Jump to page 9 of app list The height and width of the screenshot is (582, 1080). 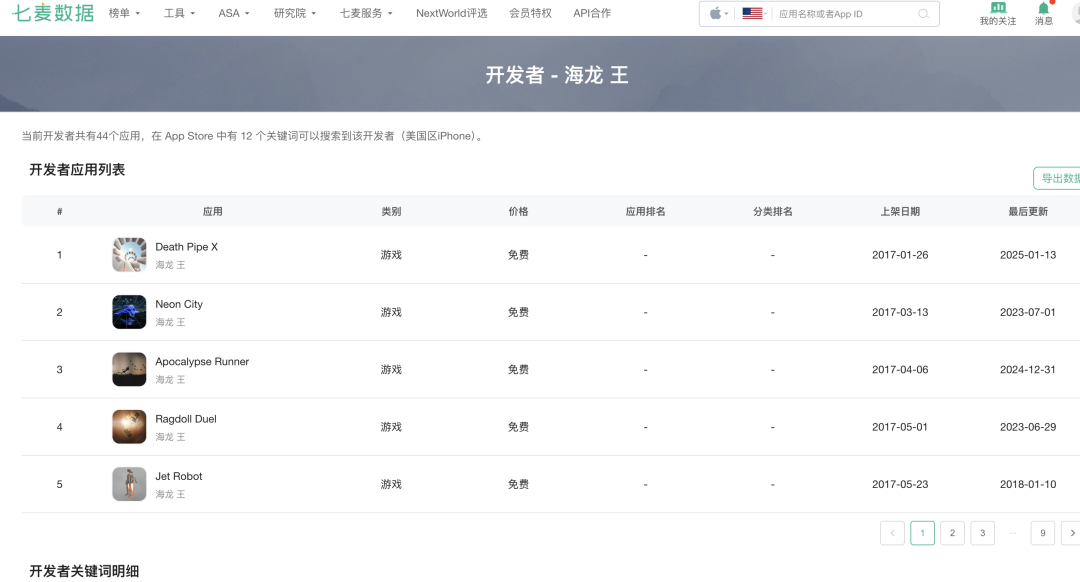pyautogui.click(x=1043, y=533)
